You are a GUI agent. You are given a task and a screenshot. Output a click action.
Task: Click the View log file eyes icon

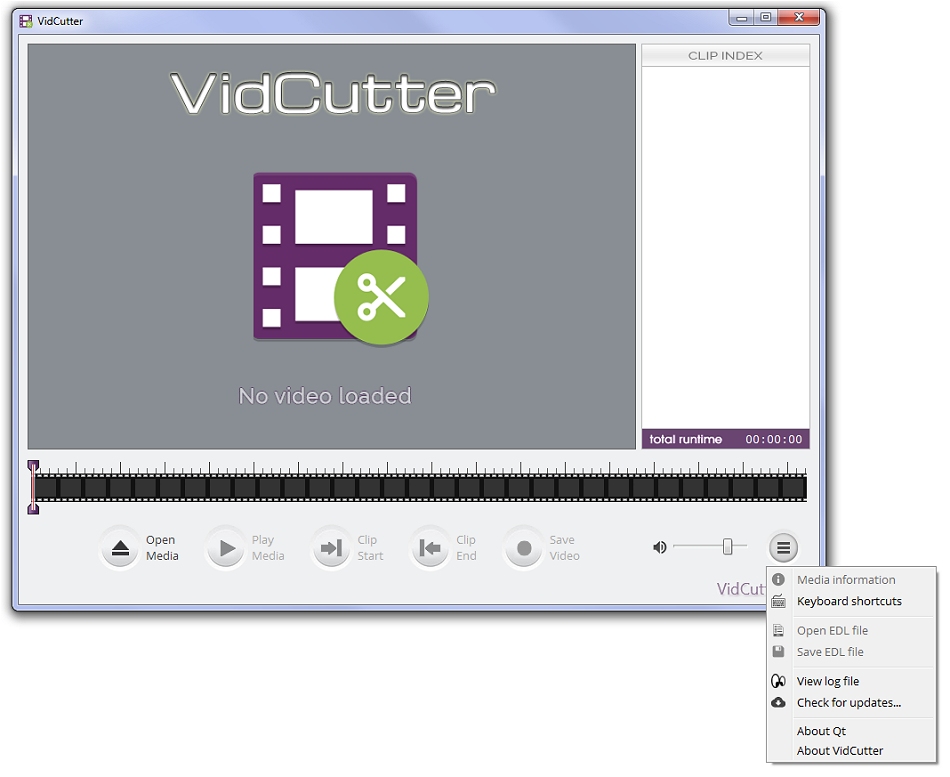[x=779, y=681]
